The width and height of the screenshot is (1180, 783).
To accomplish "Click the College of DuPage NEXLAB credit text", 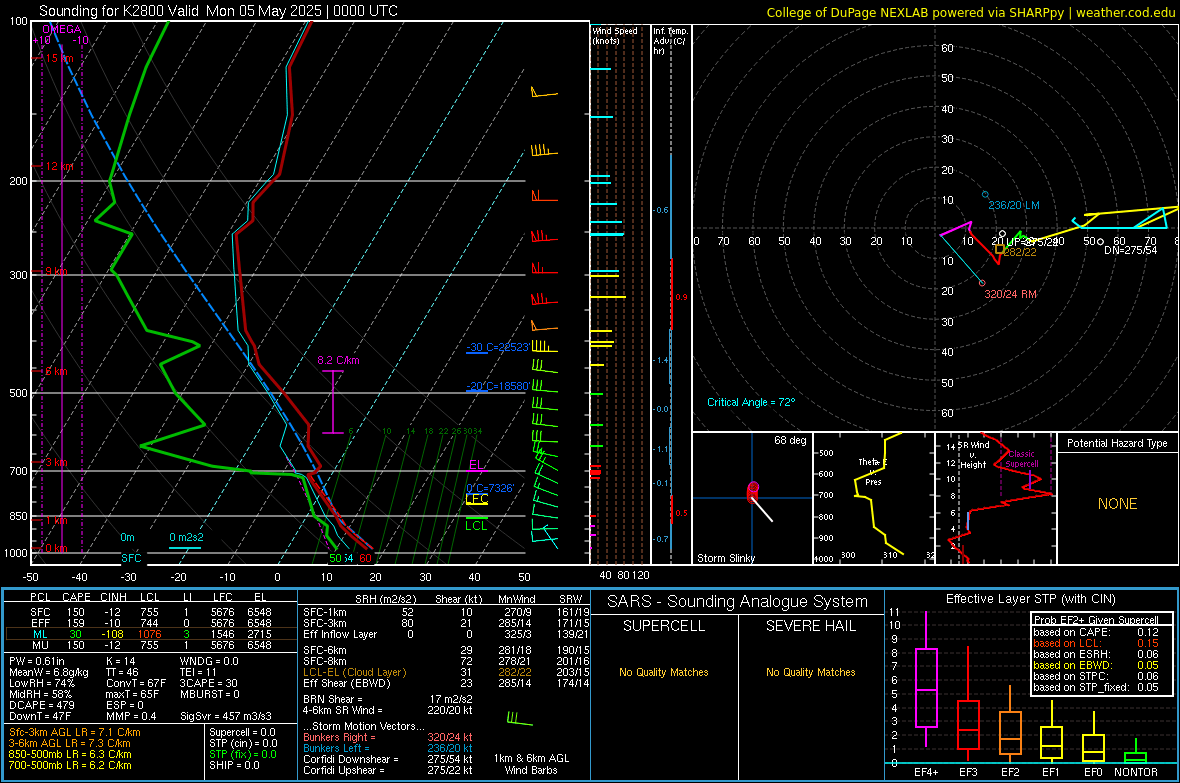I will click(970, 12).
